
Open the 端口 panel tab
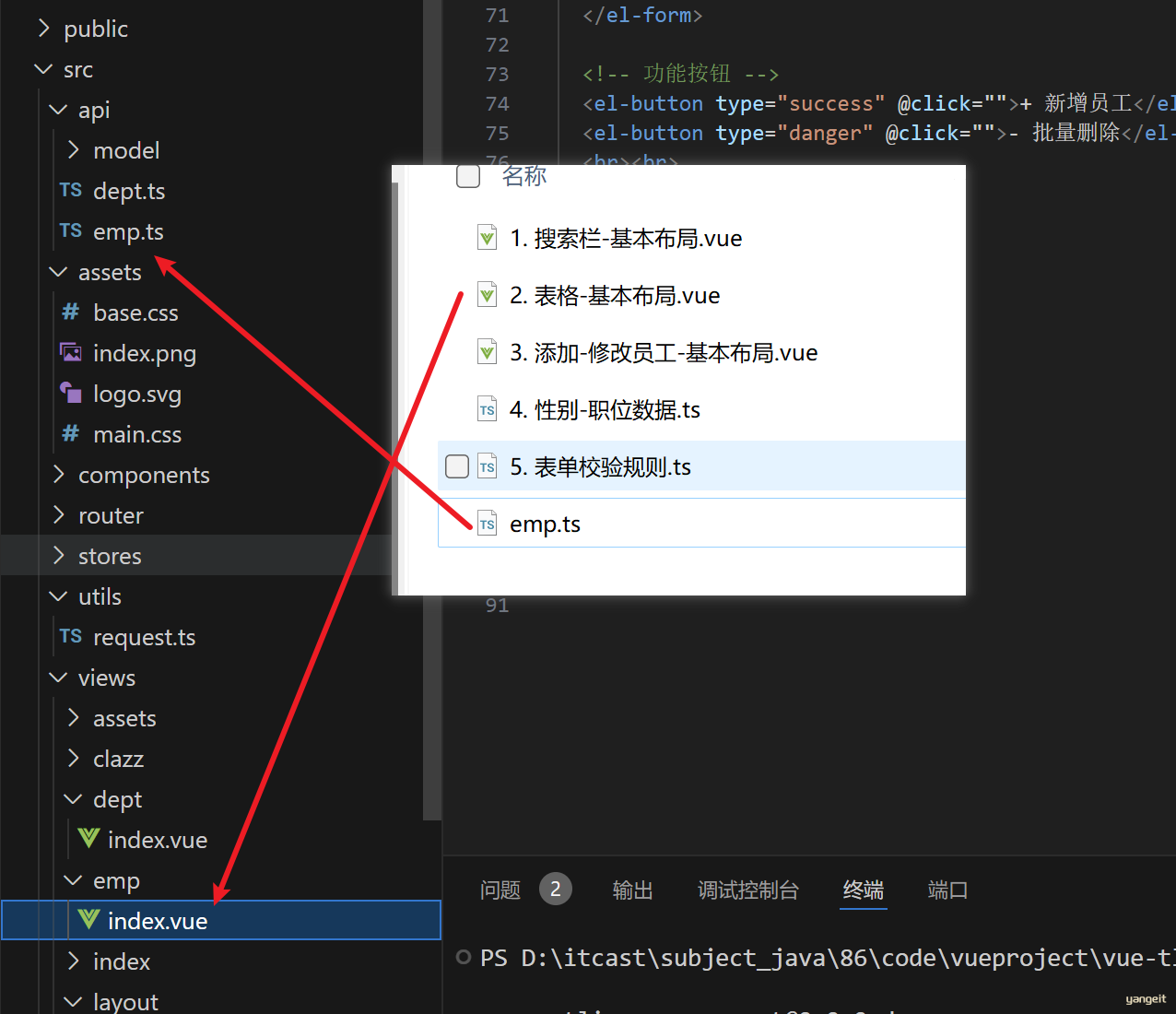click(948, 890)
